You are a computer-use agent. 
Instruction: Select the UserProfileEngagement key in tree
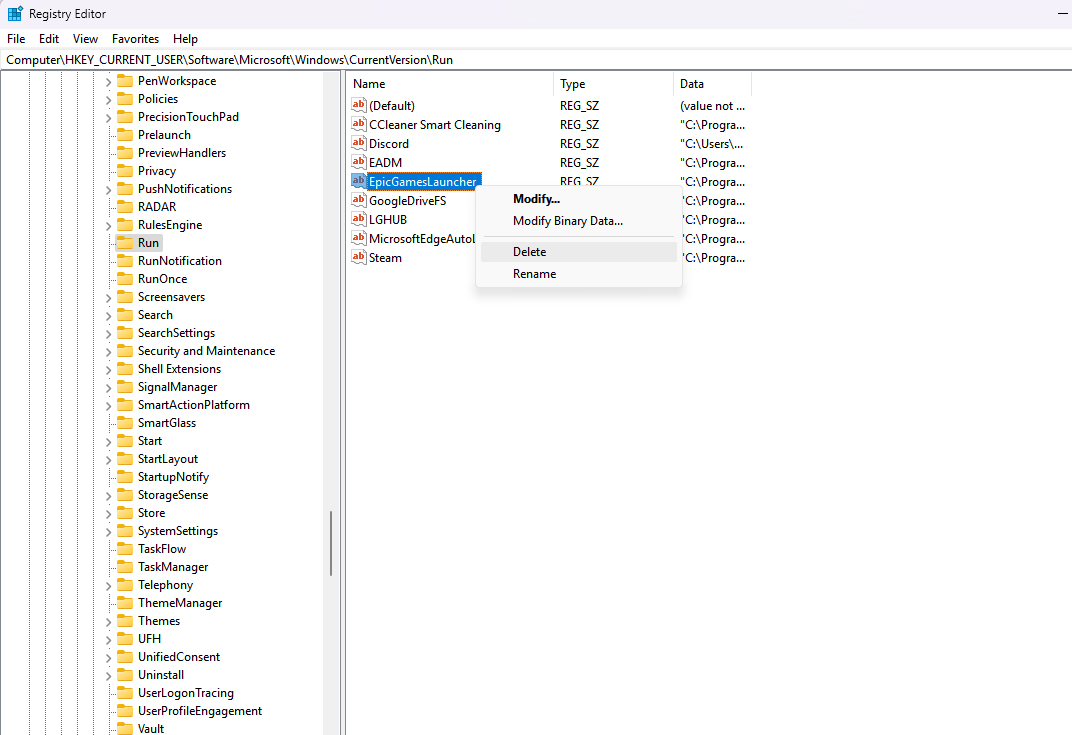click(x=200, y=710)
